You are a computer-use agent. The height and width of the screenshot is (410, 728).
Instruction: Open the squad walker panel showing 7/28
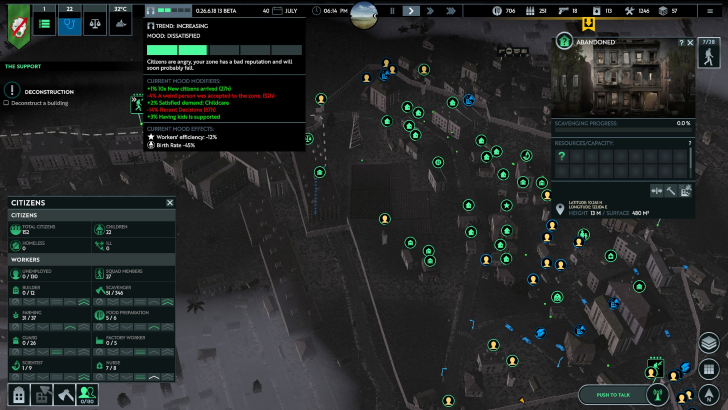tap(709, 52)
